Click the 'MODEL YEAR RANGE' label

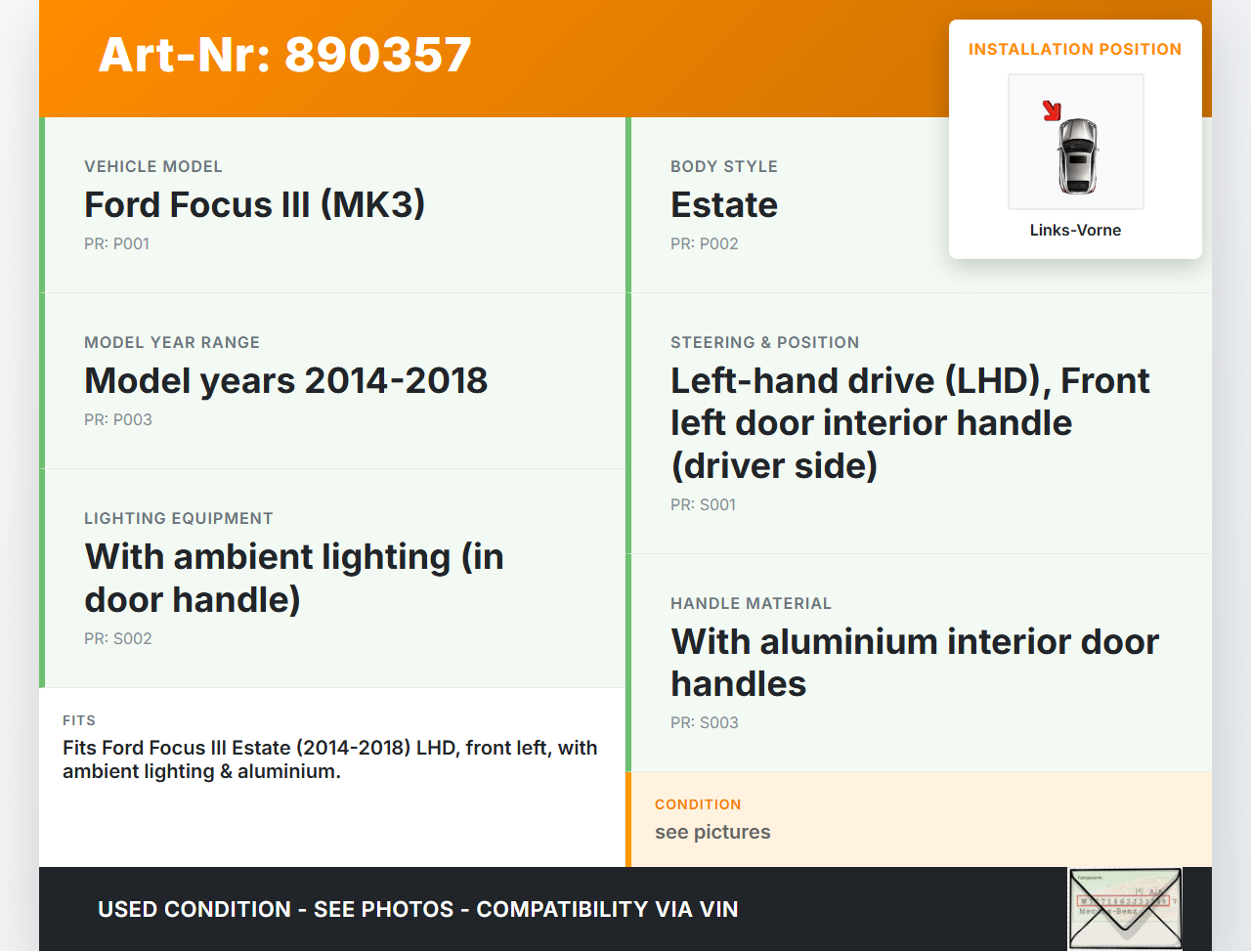[x=172, y=342]
